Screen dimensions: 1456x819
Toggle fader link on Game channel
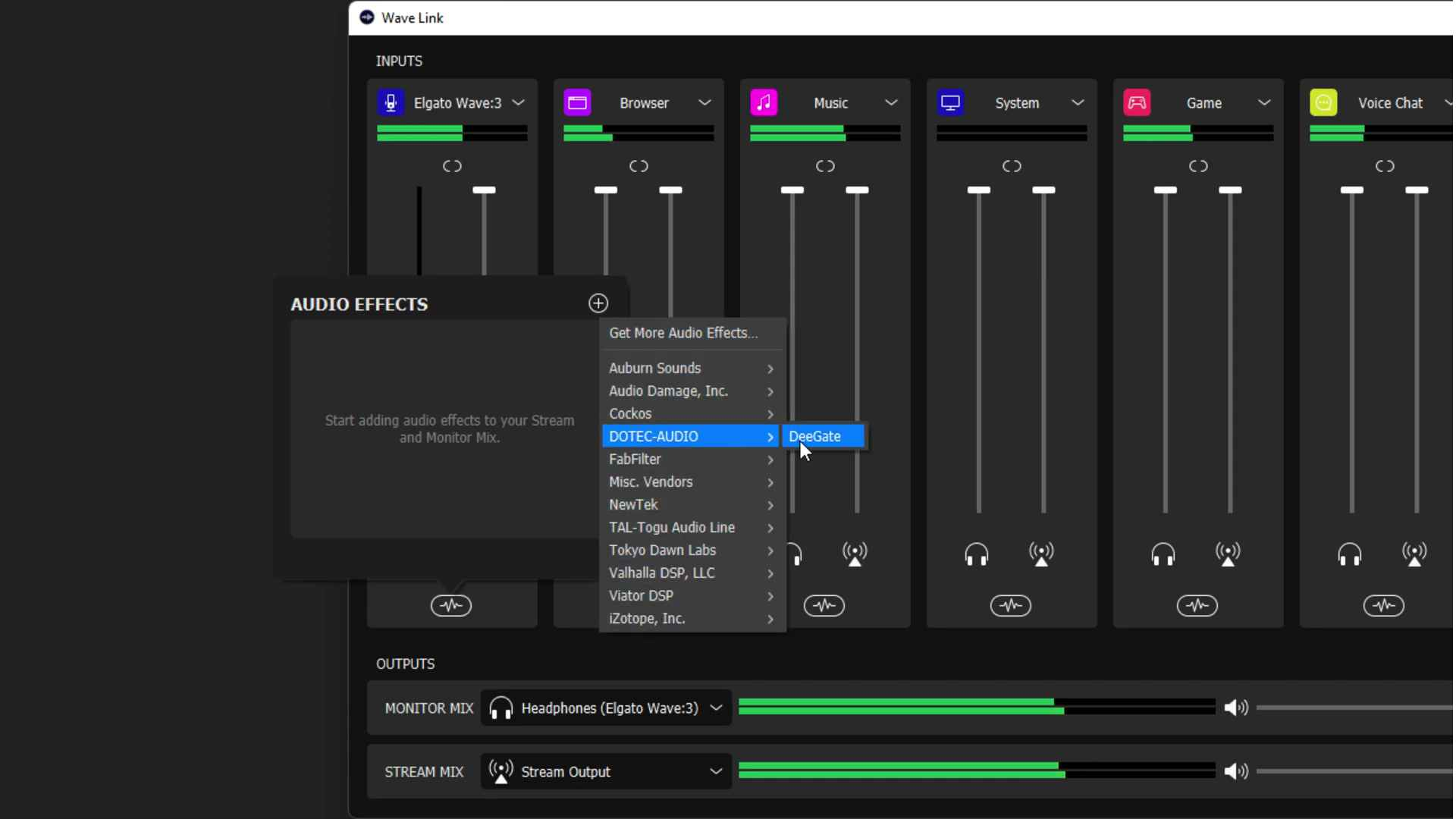point(1198,166)
